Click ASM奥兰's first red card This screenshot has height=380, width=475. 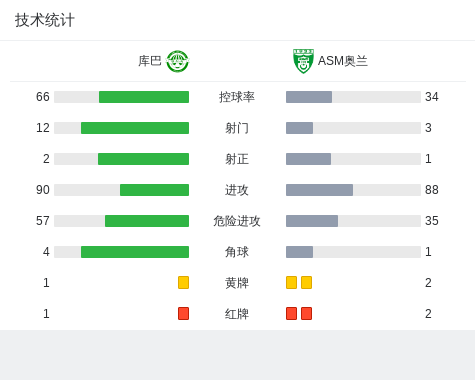(x=291, y=313)
